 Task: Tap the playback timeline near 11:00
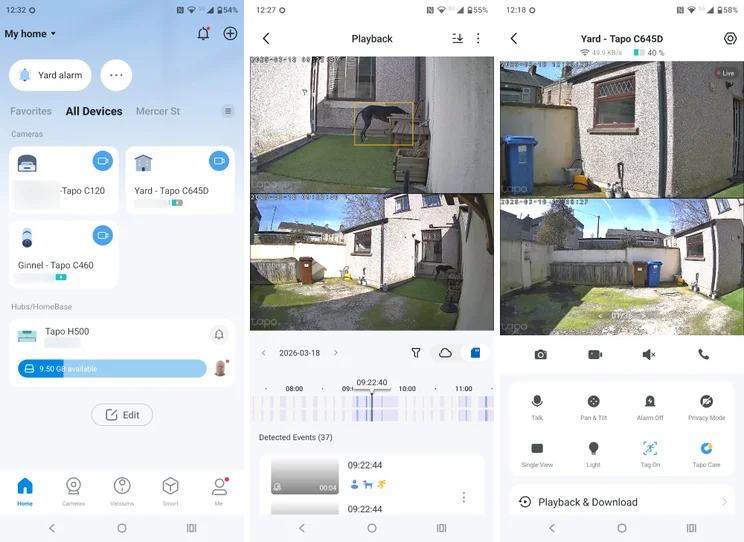(464, 408)
